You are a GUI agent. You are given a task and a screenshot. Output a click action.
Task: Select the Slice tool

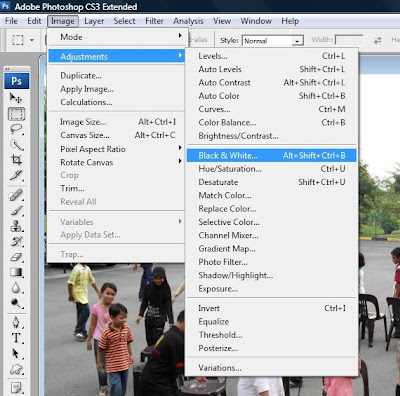click(x=16, y=175)
